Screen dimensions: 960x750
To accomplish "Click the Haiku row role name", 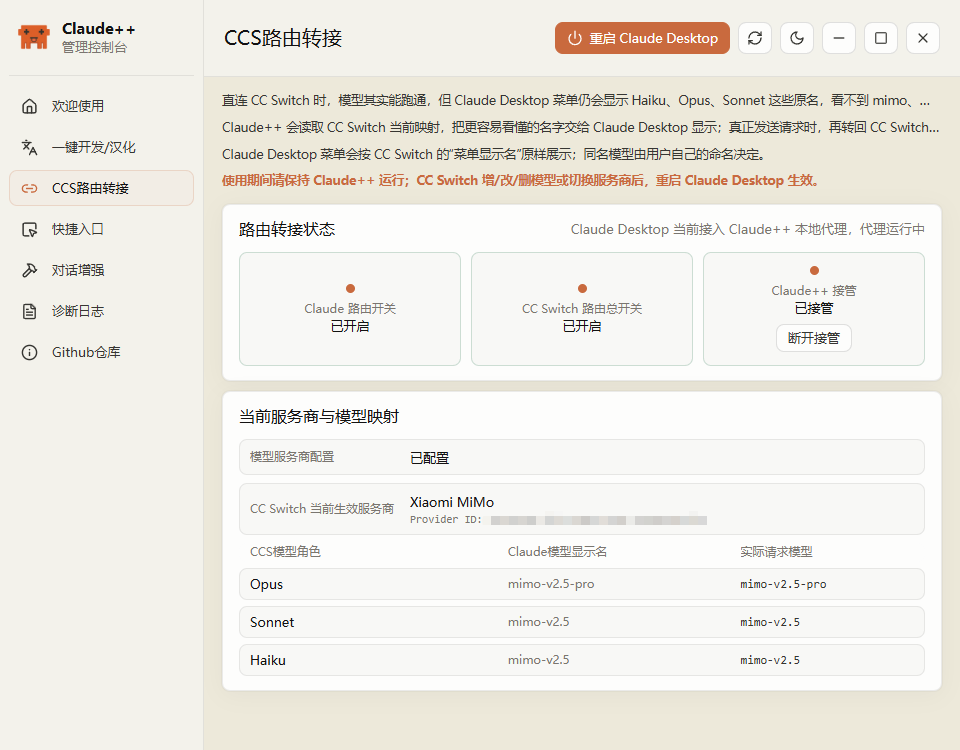I will (268, 660).
